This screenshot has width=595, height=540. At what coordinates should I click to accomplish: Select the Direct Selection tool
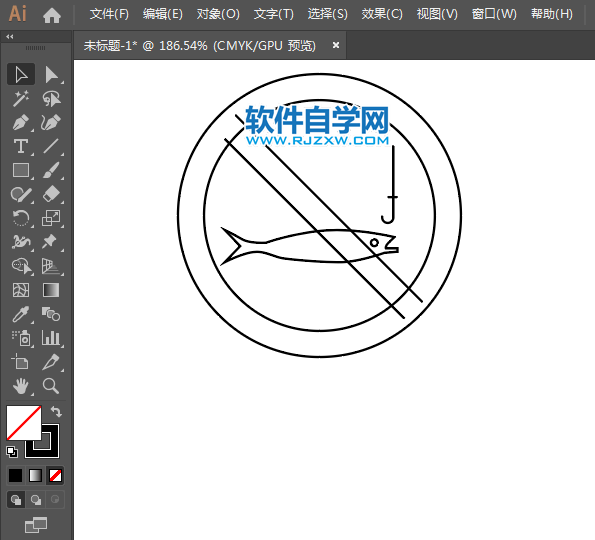point(51,74)
